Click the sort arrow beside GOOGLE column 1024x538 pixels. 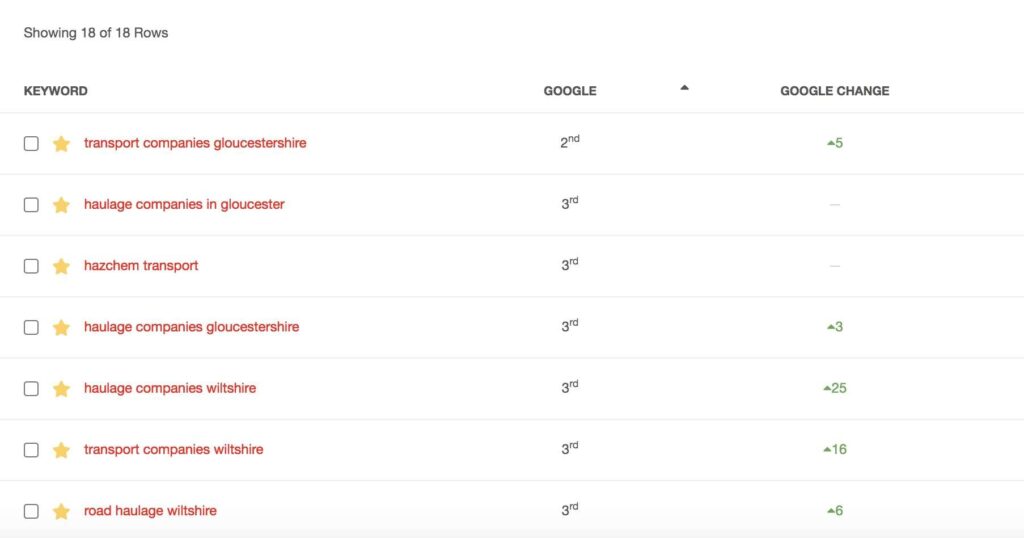(x=684, y=87)
